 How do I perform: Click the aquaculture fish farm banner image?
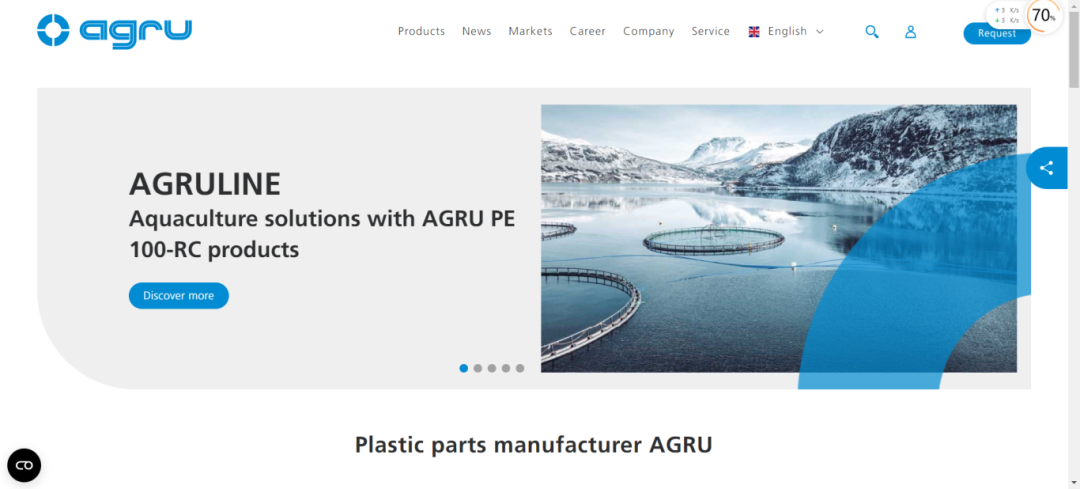coord(778,238)
